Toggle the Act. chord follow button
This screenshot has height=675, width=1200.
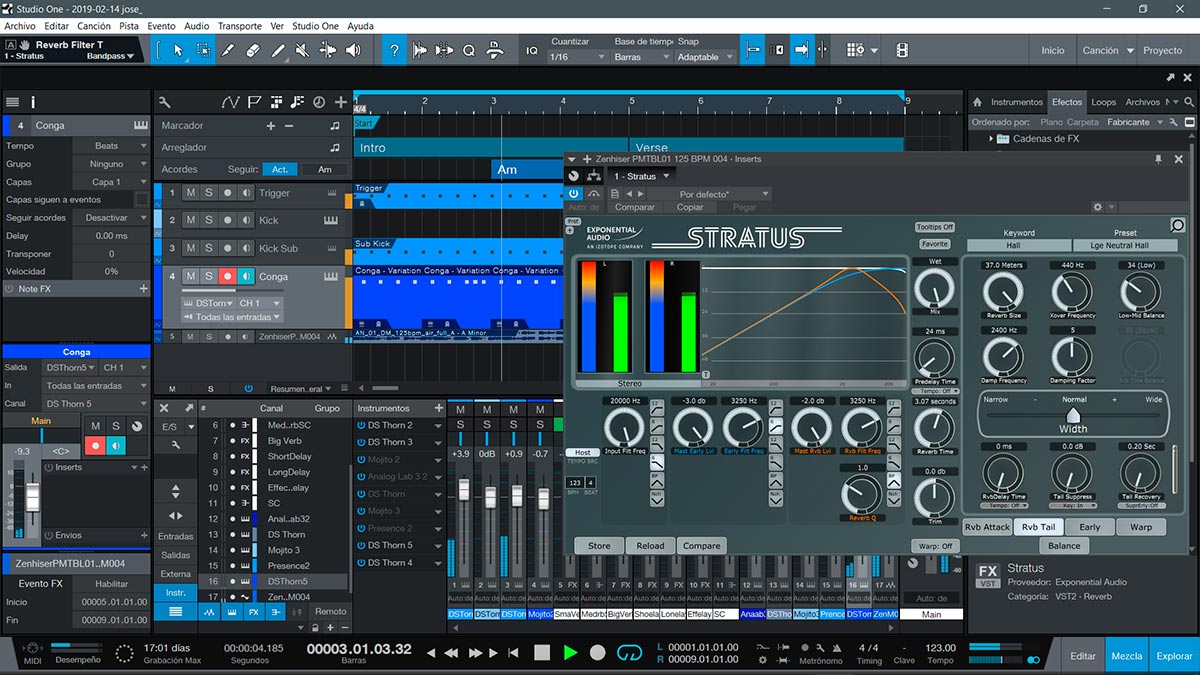[280, 169]
